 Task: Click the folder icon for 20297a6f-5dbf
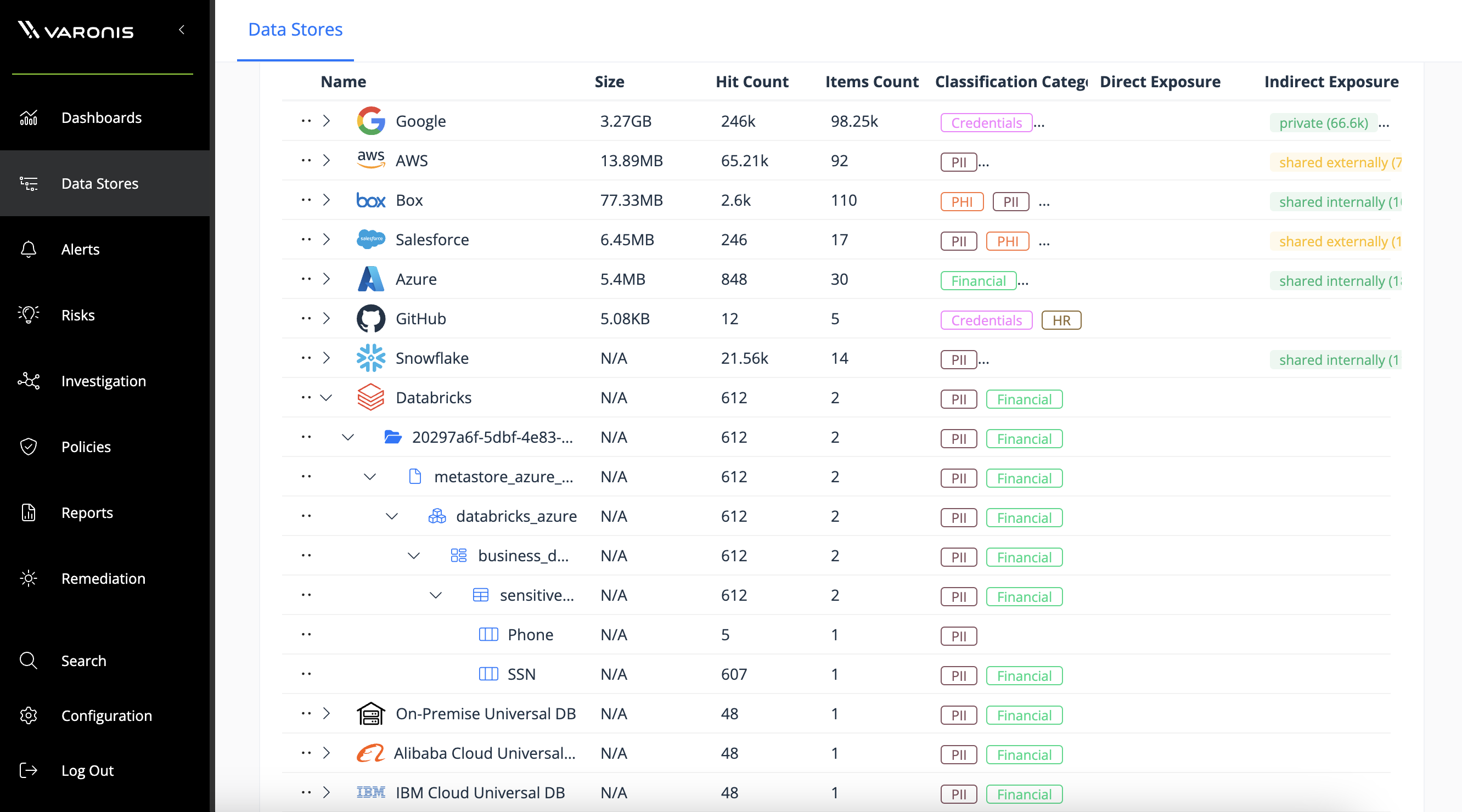(393, 437)
